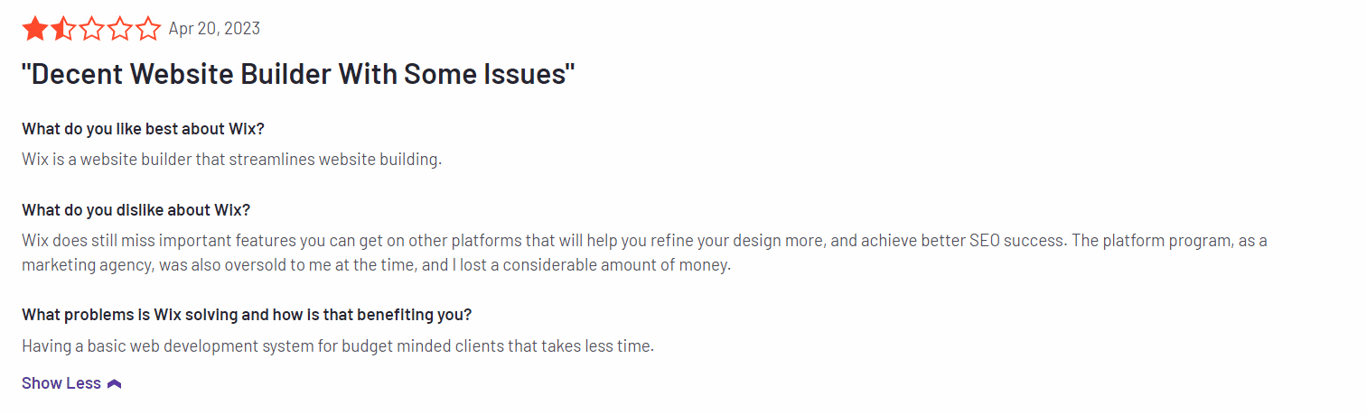1366x414 pixels.
Task: Open the "Decent Website Builder With Some Issues" title
Action: pos(298,74)
